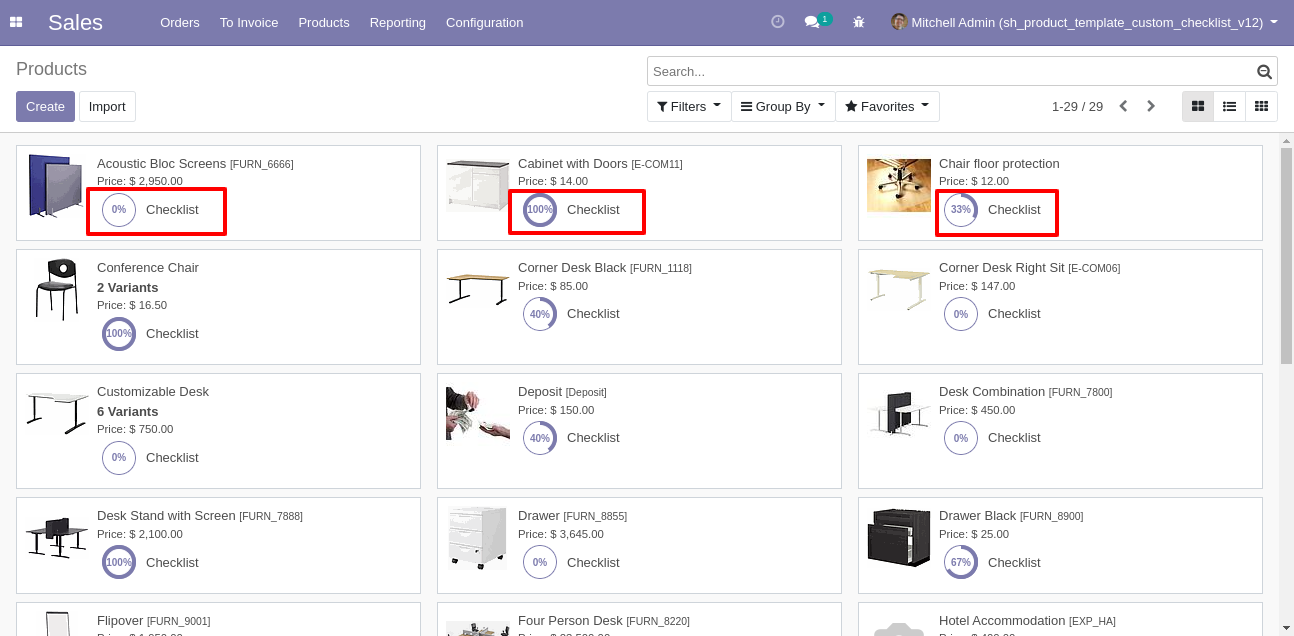The image size is (1294, 636).
Task: Click Desk Stand with Screen 100% progress circle
Action: [119, 562]
